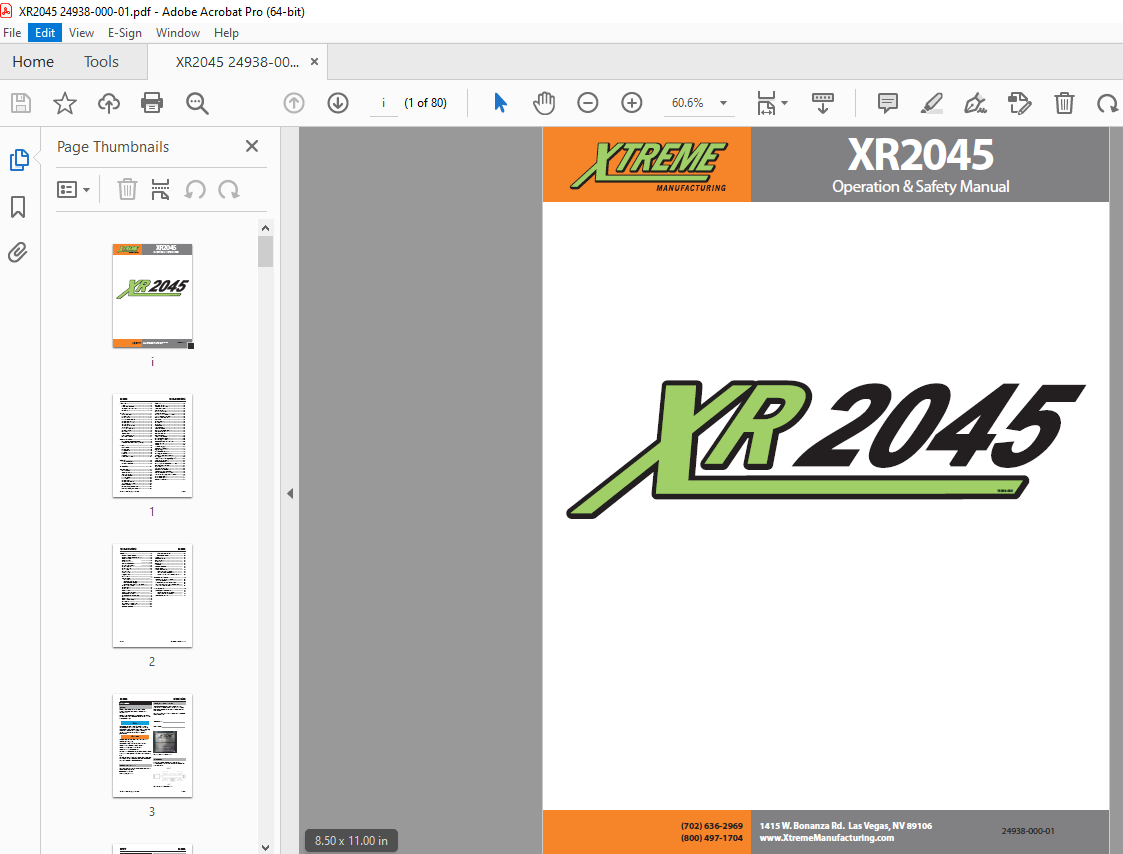1123x854 pixels.
Task: Click the upload to cloud icon
Action: point(109,103)
